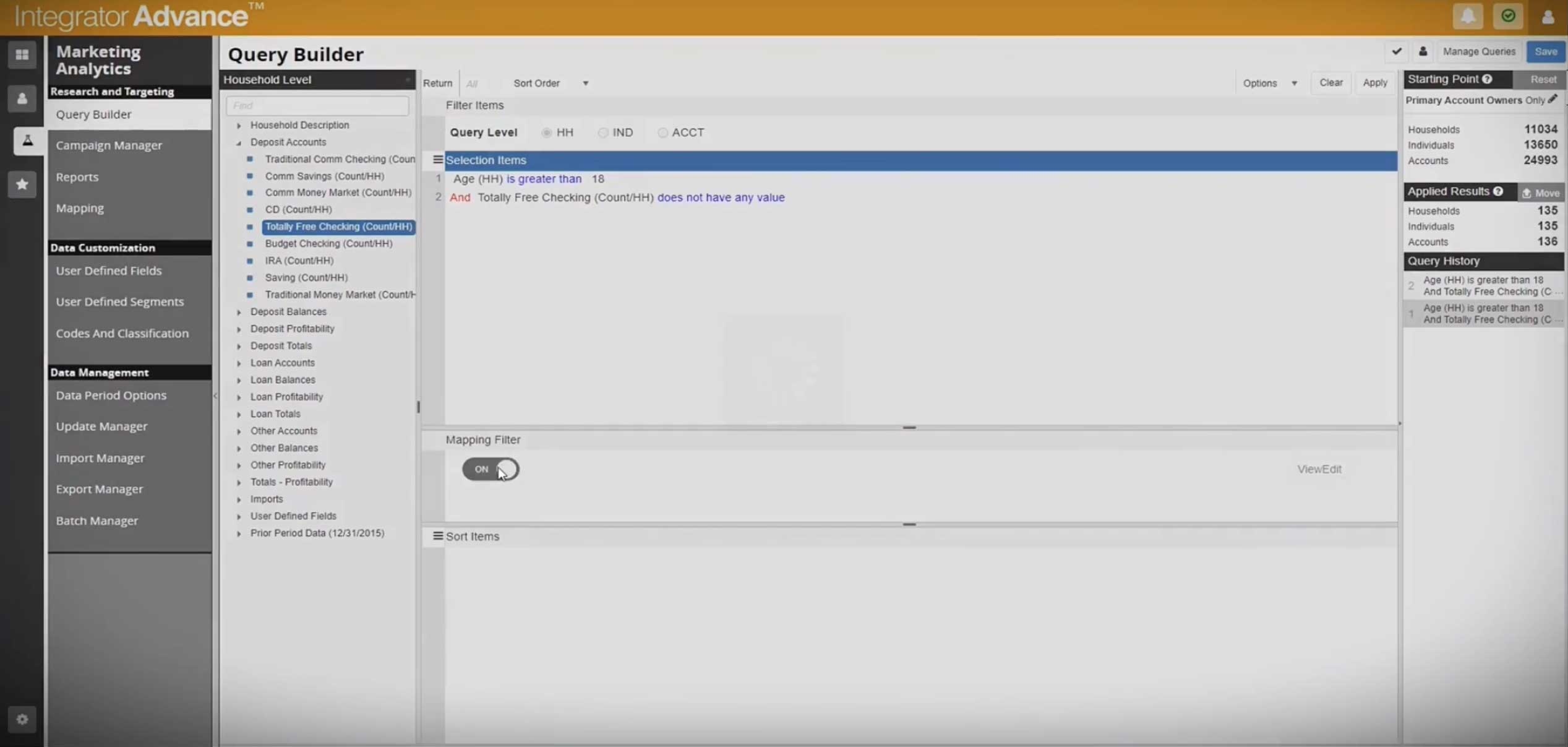The image size is (1568, 747).
Task: Click the pencil edit icon beside Primary Account Owners
Action: pyautogui.click(x=1553, y=100)
